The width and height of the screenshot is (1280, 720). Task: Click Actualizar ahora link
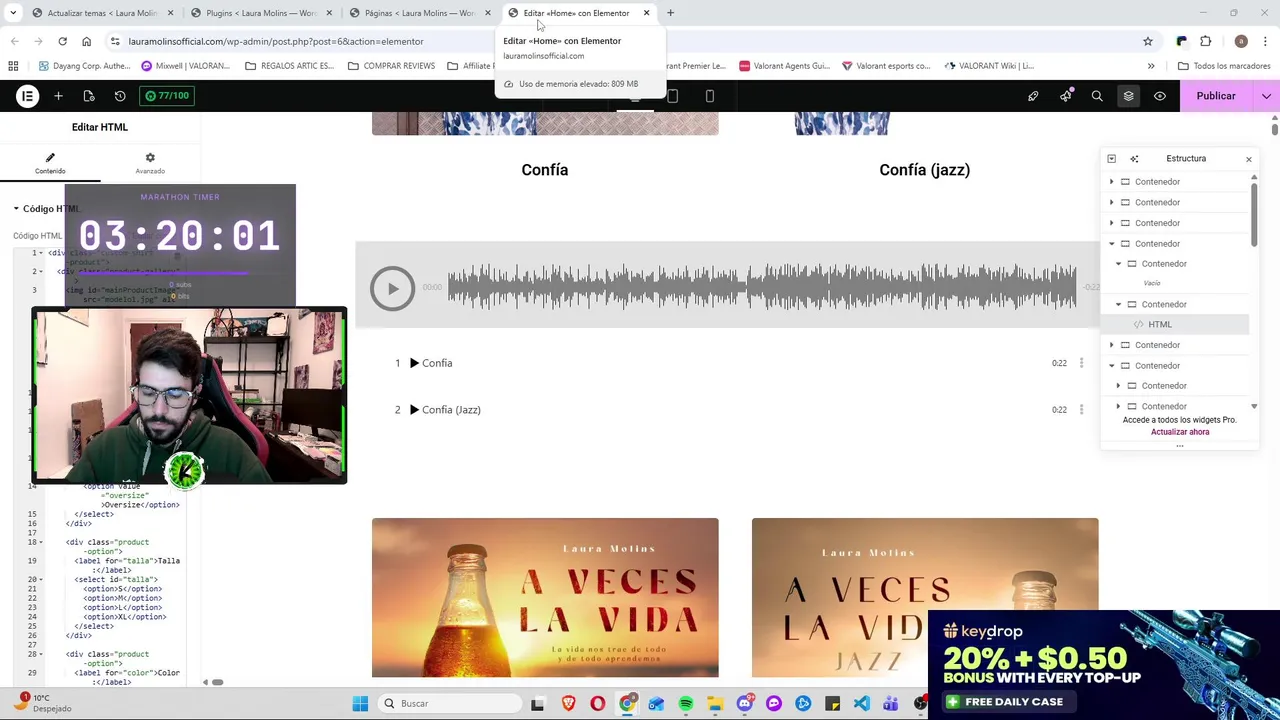[x=1180, y=432]
